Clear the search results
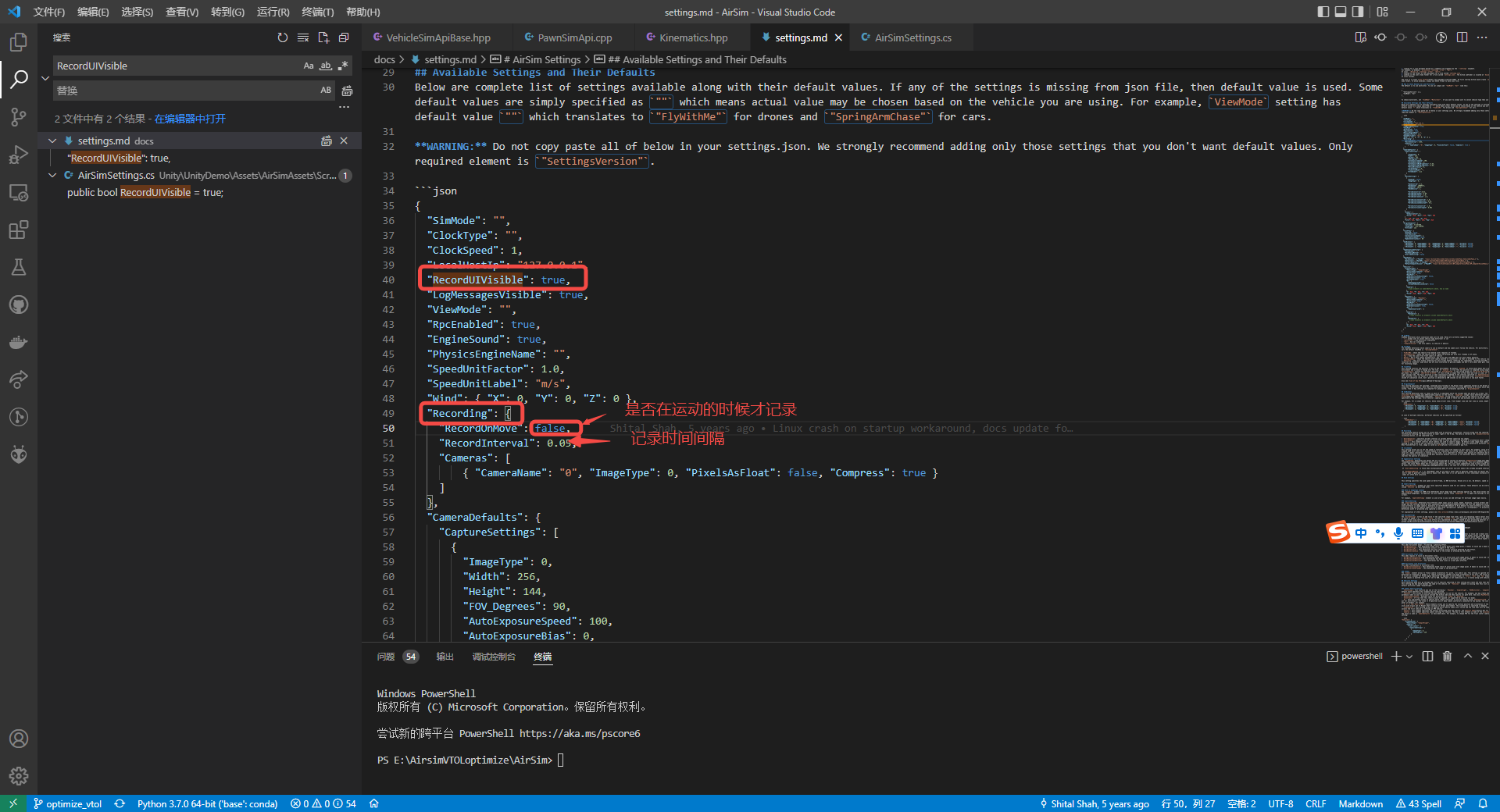Viewport: 1500px width, 812px height. coord(303,37)
